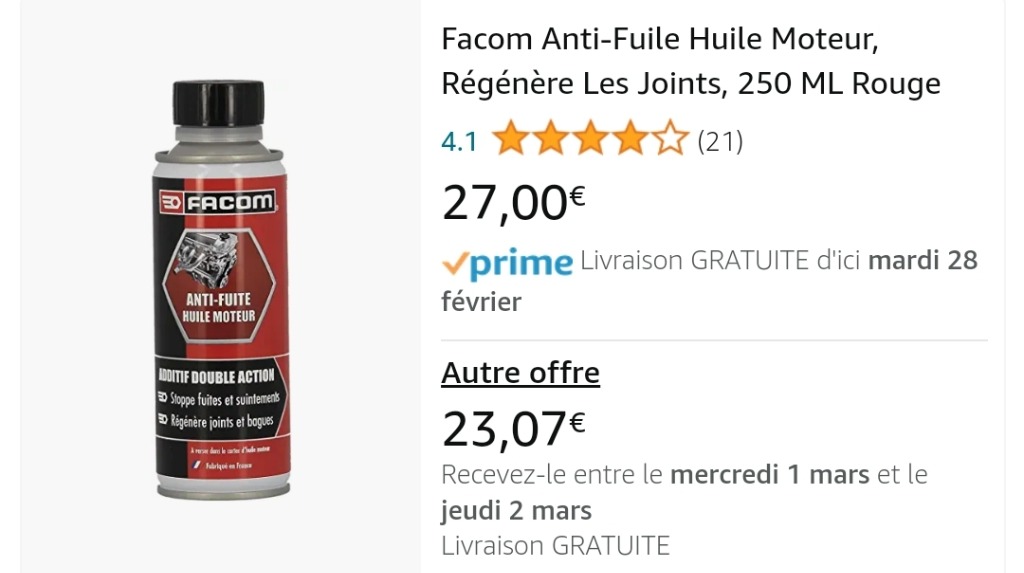Image resolution: width=1024 pixels, height=573 pixels.
Task: Select the empty fifth rating star
Action: pyautogui.click(x=670, y=138)
